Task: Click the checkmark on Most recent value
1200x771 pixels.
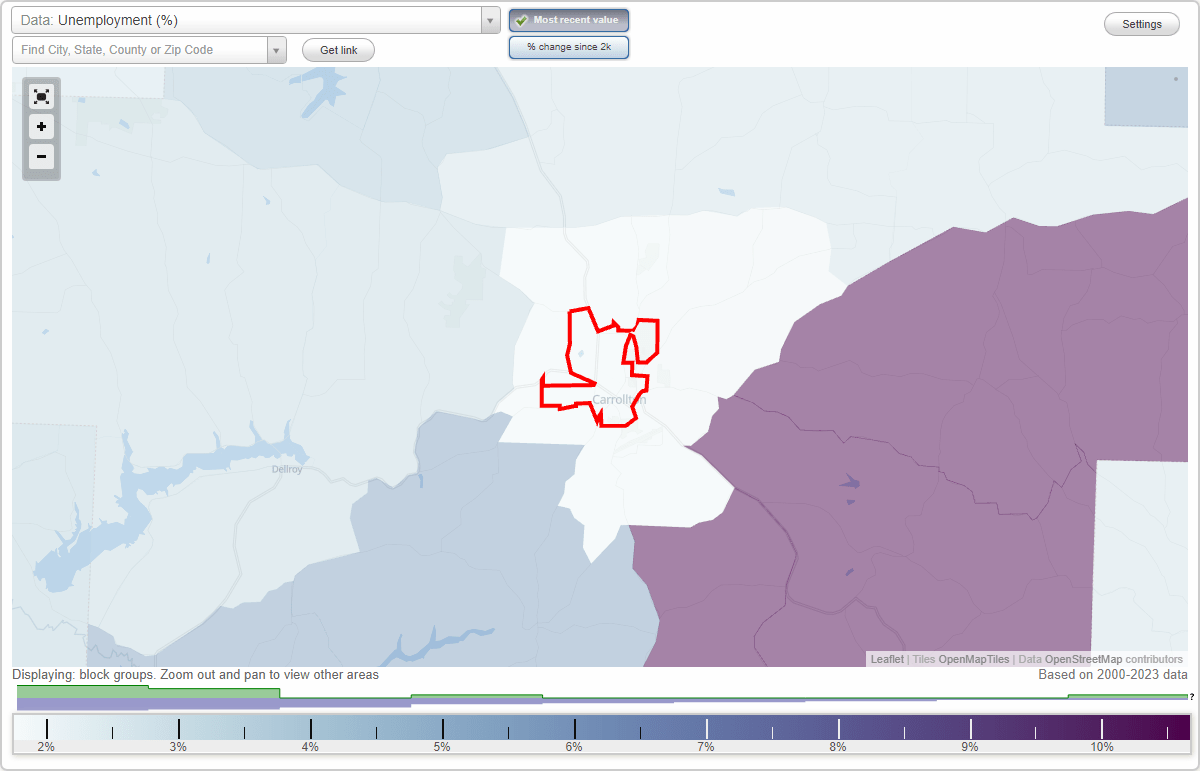Action: point(521,20)
